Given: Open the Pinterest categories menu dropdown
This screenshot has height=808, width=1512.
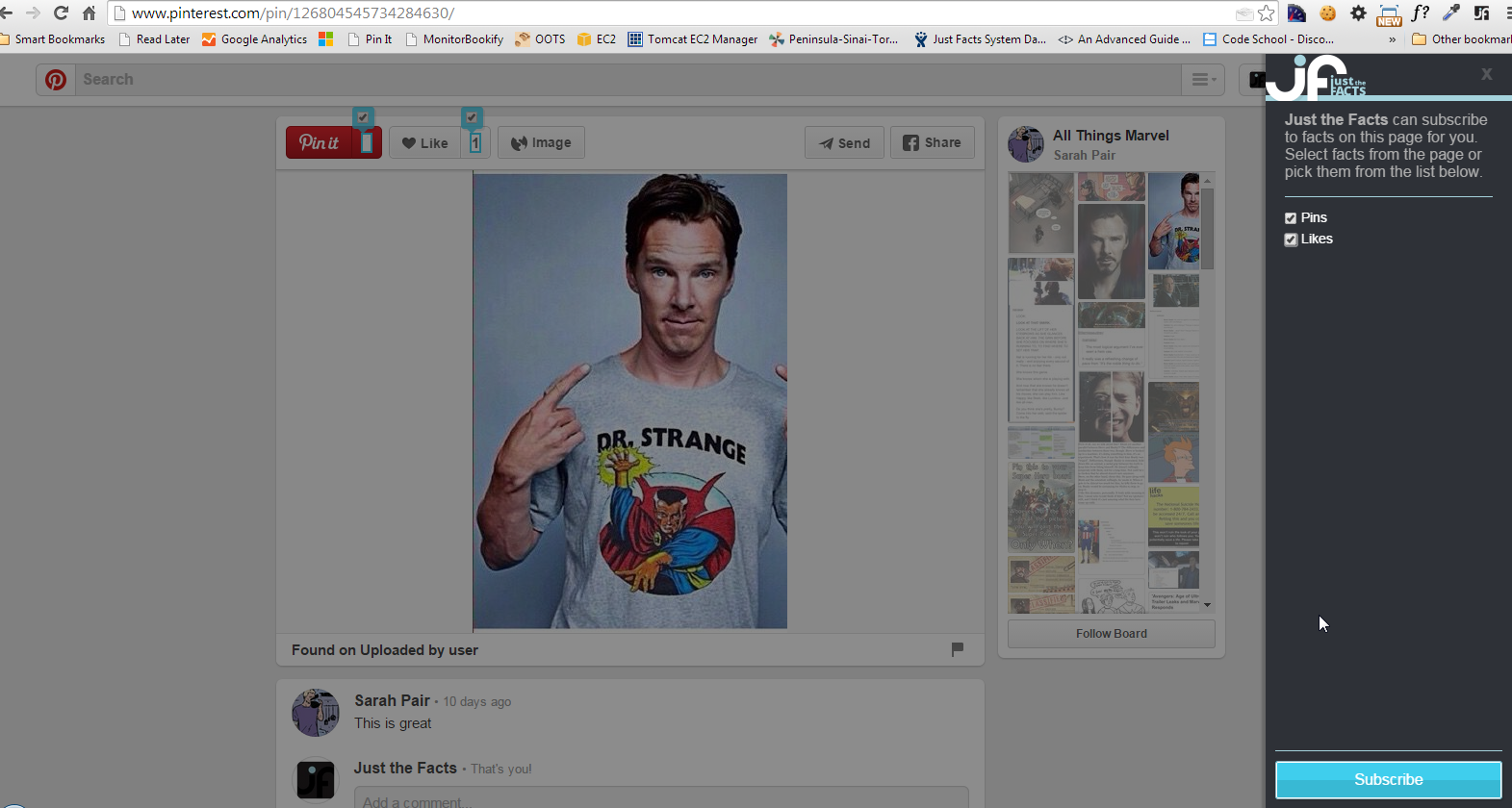Looking at the screenshot, I should (x=1203, y=80).
